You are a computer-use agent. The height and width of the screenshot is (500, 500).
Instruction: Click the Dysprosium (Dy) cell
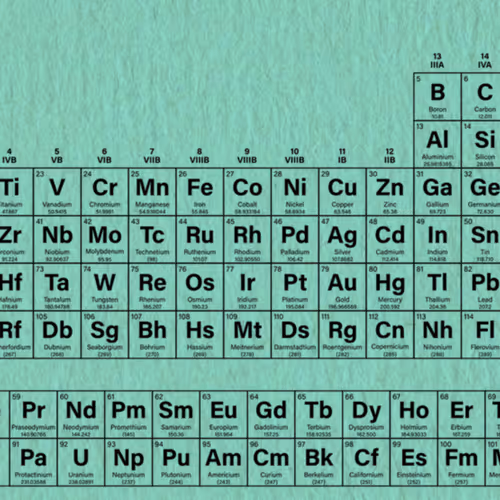[366, 415]
